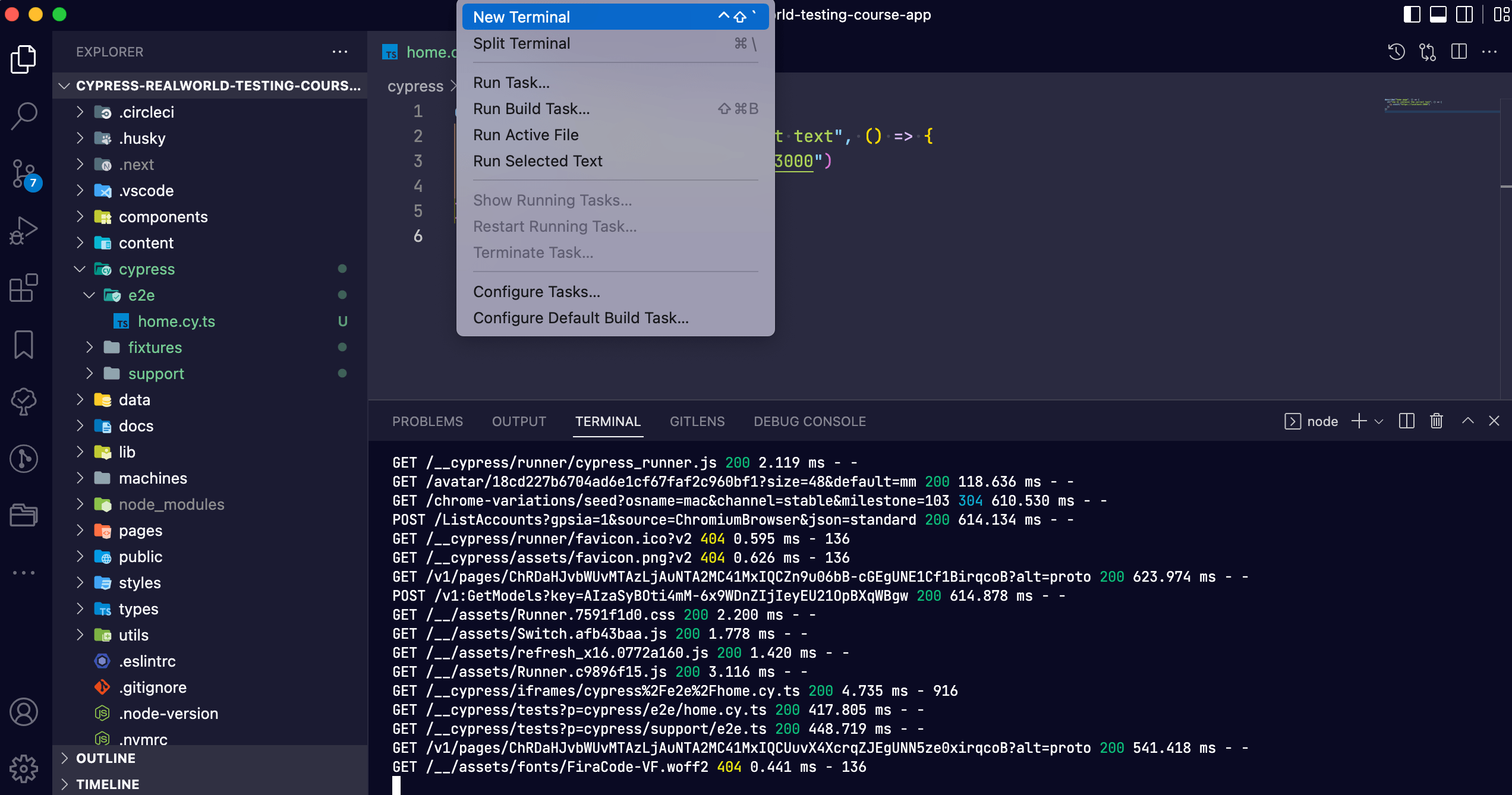1512x795 pixels.
Task: Open home.cy.ts in the explorer
Action: pos(176,321)
